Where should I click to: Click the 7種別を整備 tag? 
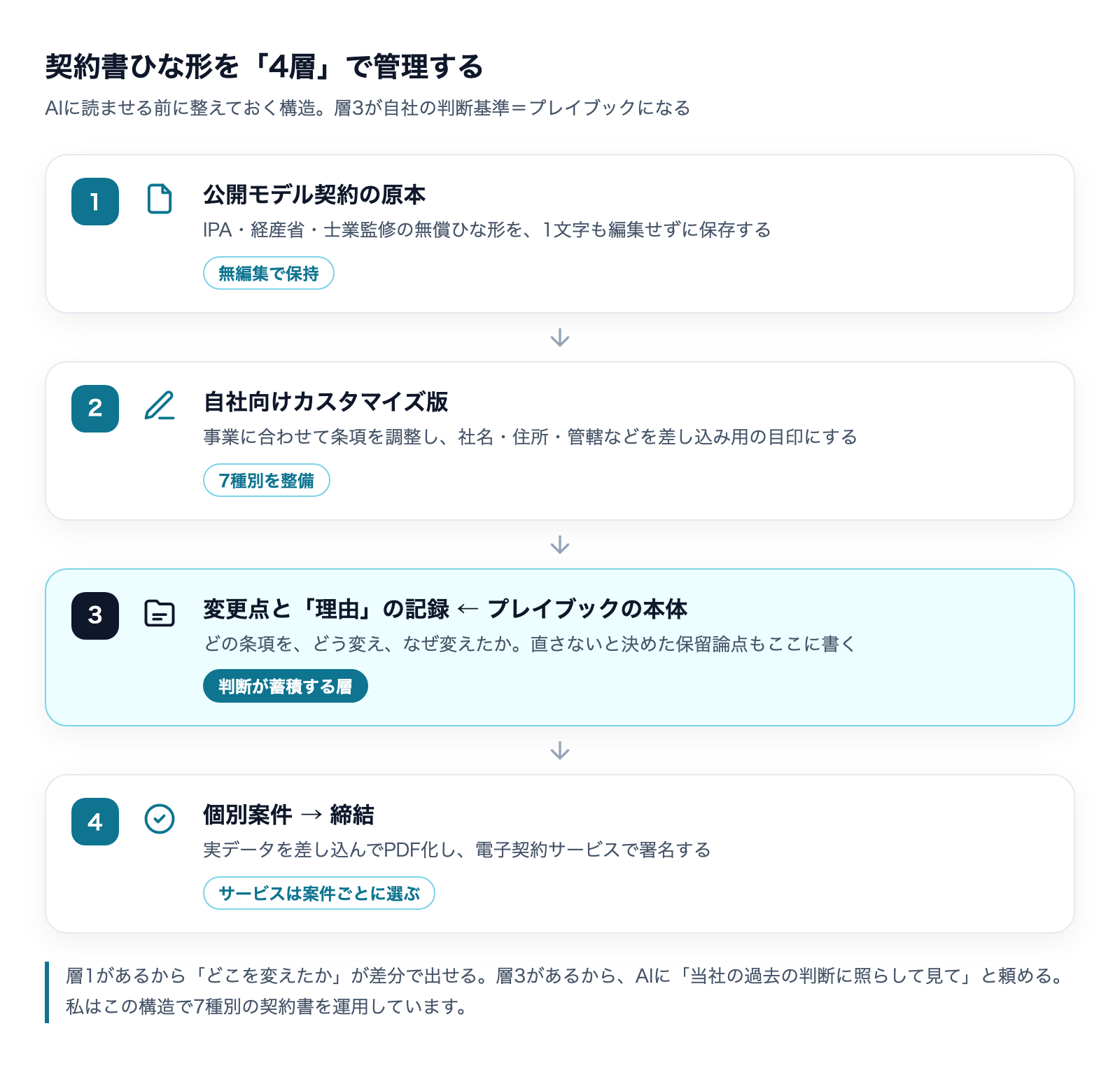(267, 480)
